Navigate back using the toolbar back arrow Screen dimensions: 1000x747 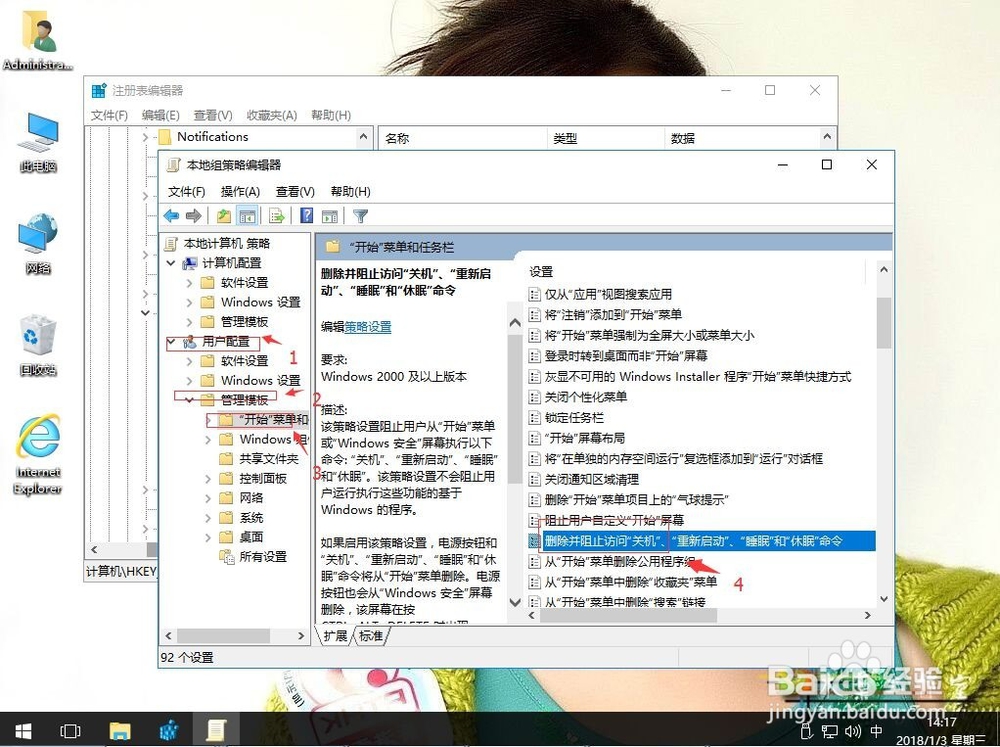point(172,214)
